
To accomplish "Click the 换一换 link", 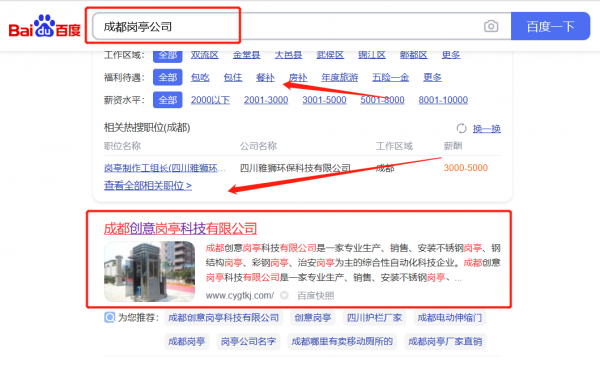I will tap(487, 129).
